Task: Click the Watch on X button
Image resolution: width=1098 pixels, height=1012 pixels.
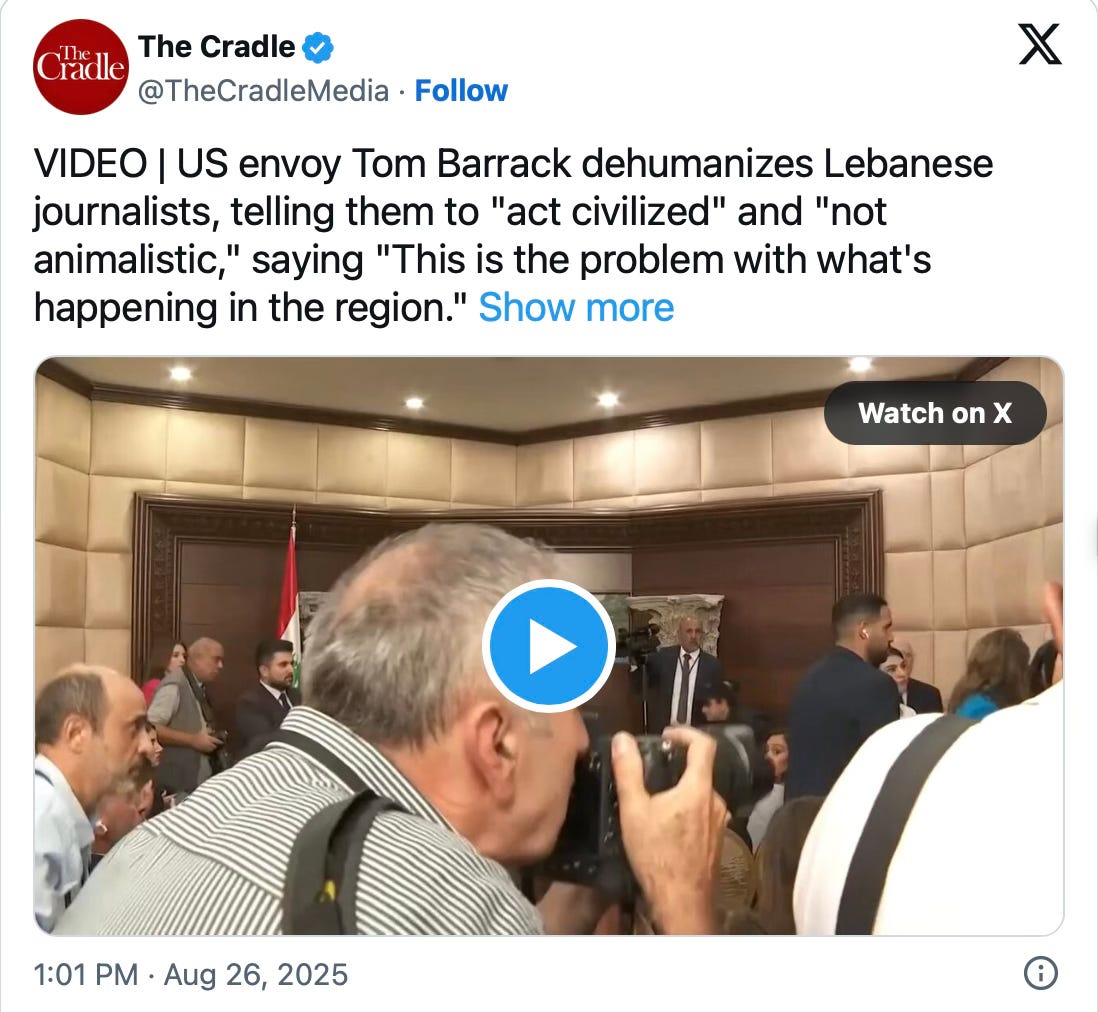Action: 935,413
